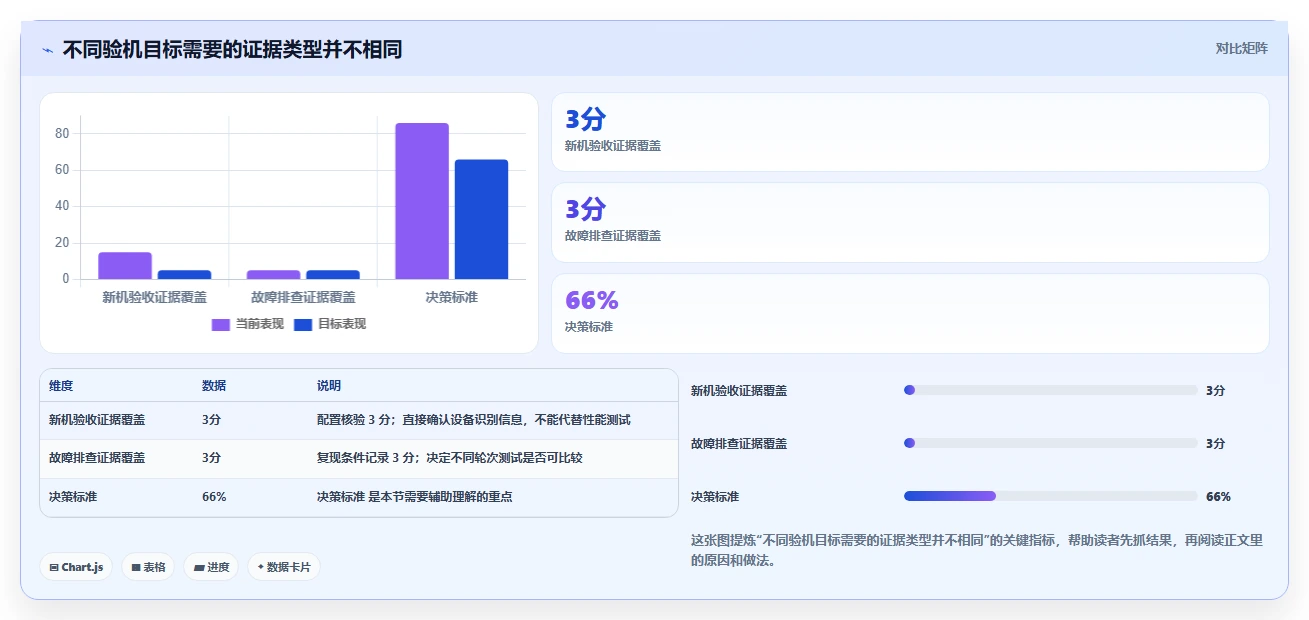Click the 配置核验 3 分 description cell

pos(474,420)
